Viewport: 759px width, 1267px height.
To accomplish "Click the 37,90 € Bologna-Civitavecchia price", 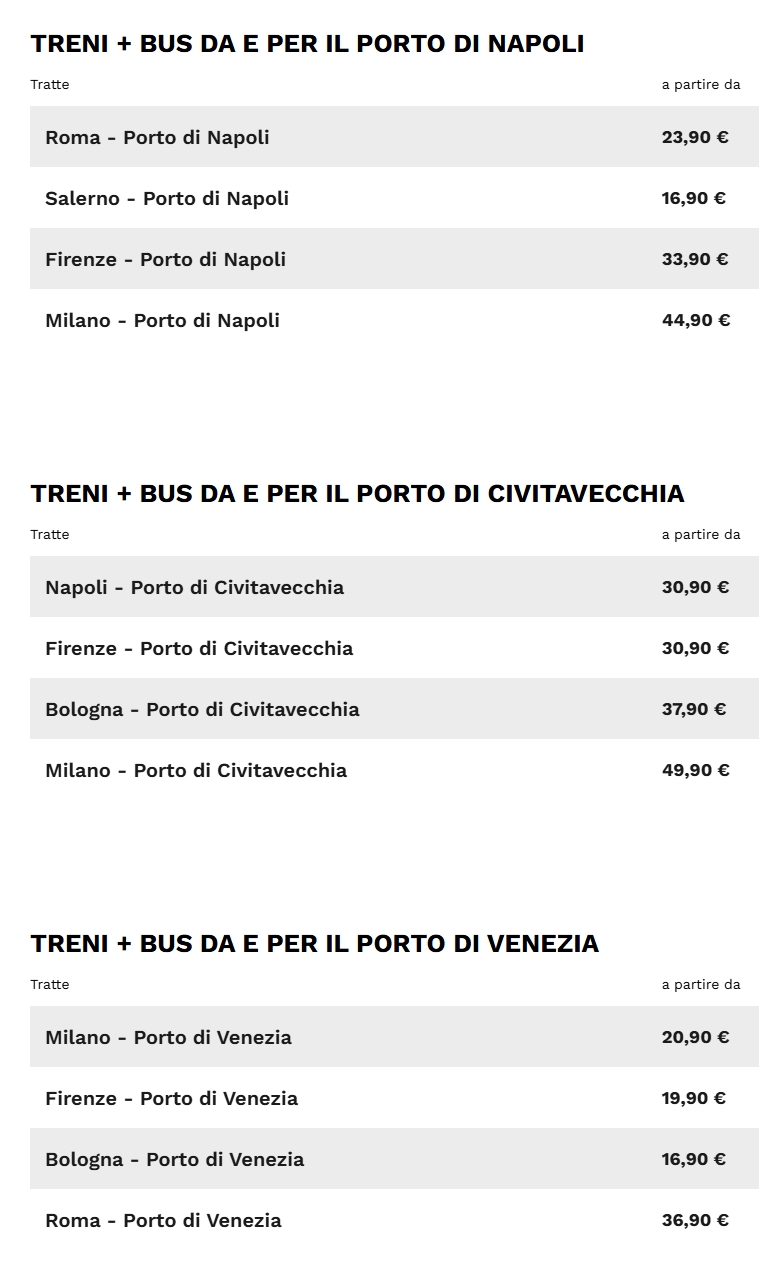I will click(x=694, y=709).
